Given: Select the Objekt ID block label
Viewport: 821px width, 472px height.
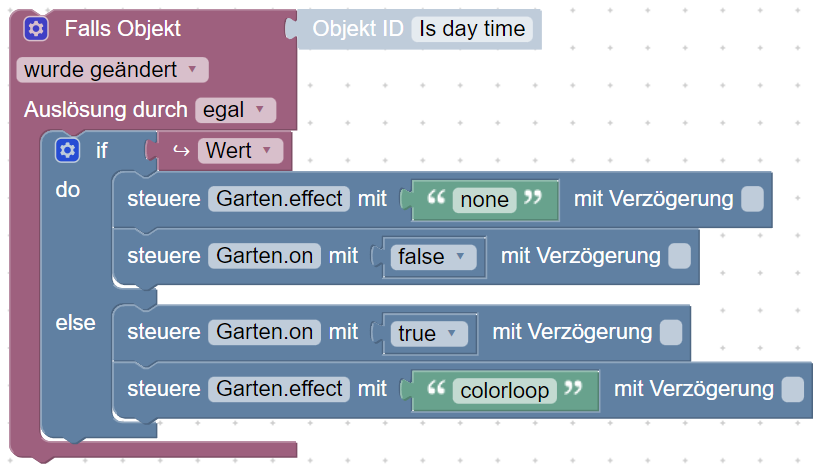Looking at the screenshot, I should (358, 29).
